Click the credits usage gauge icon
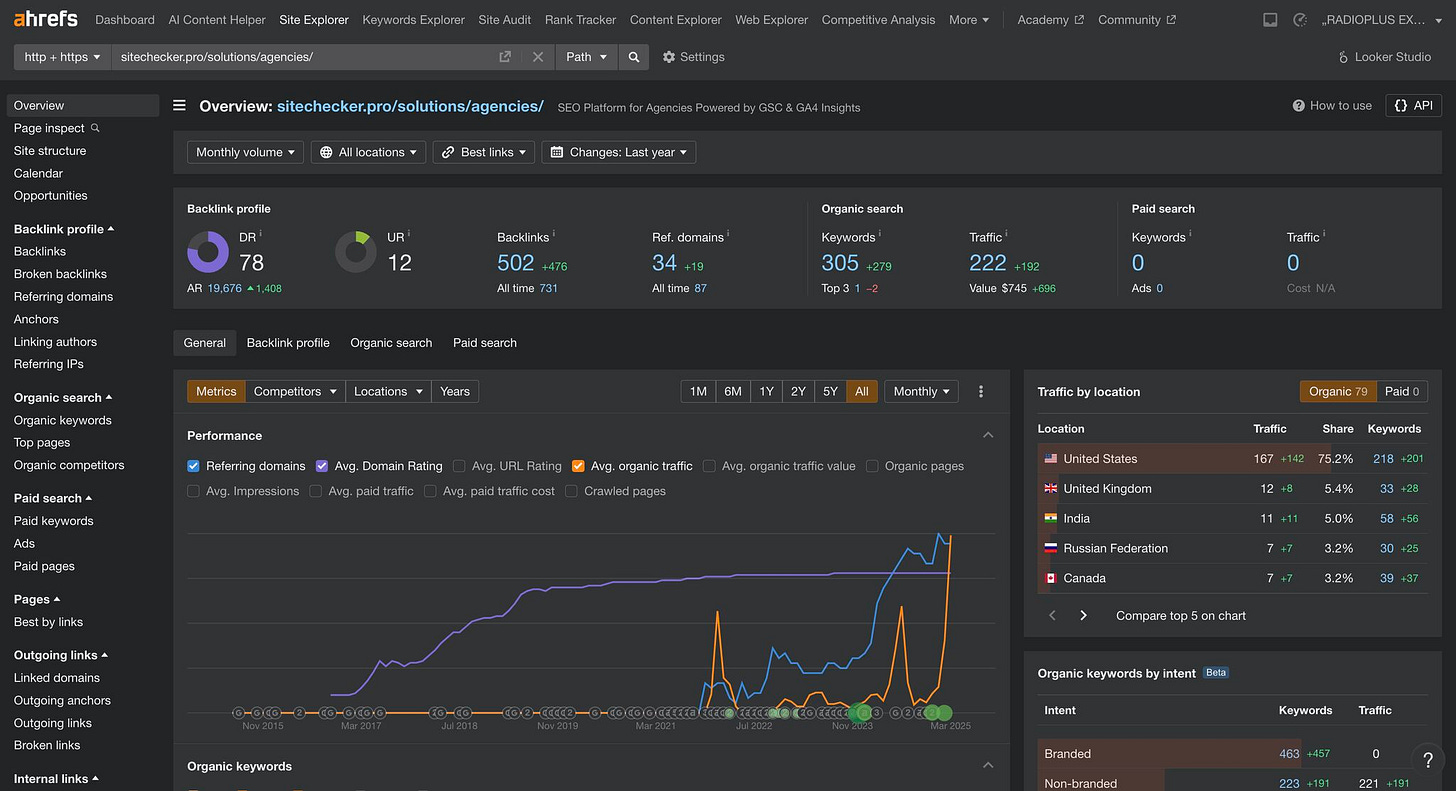The height and width of the screenshot is (791, 1456). click(1300, 19)
